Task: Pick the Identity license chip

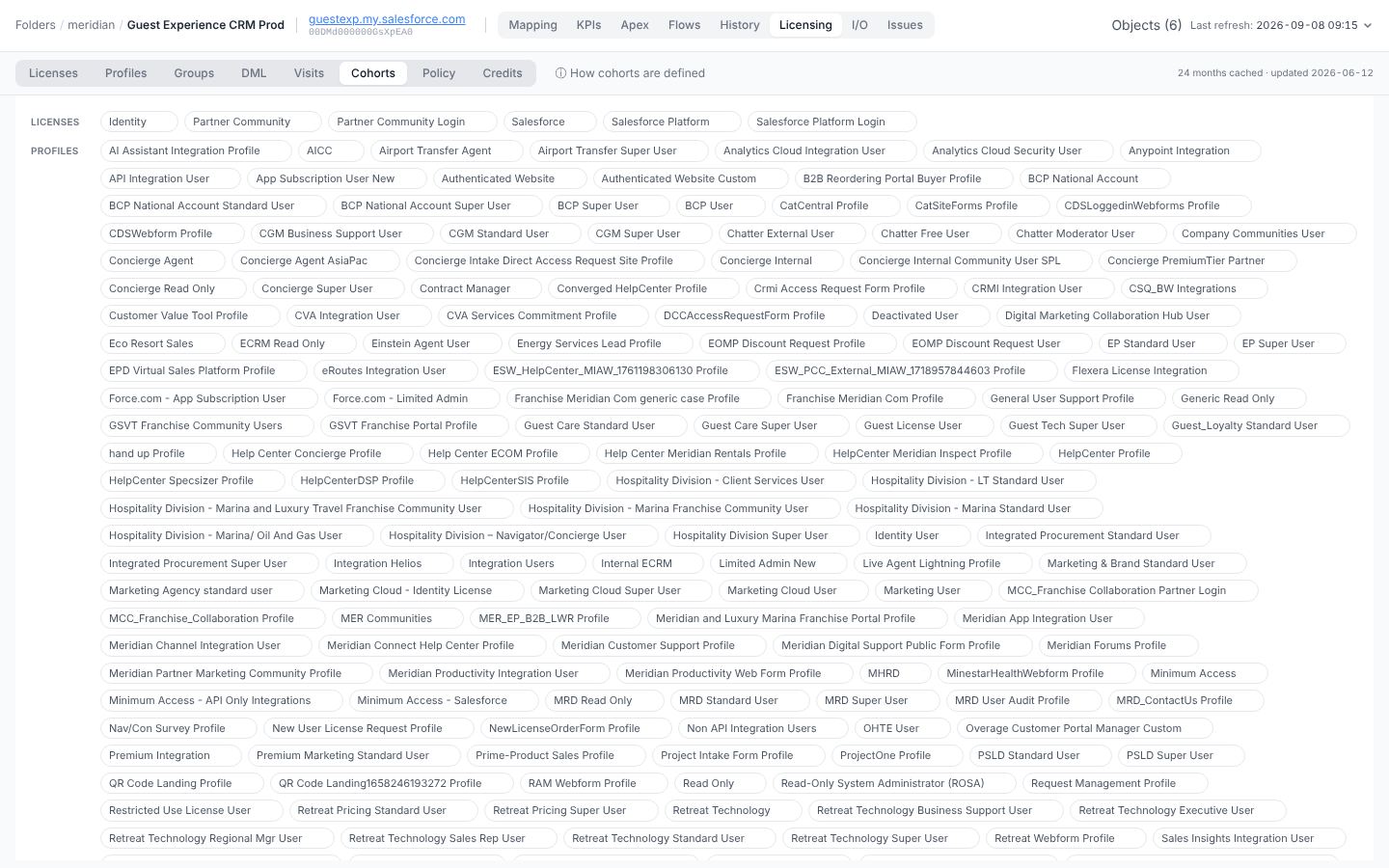Action: pos(140,122)
